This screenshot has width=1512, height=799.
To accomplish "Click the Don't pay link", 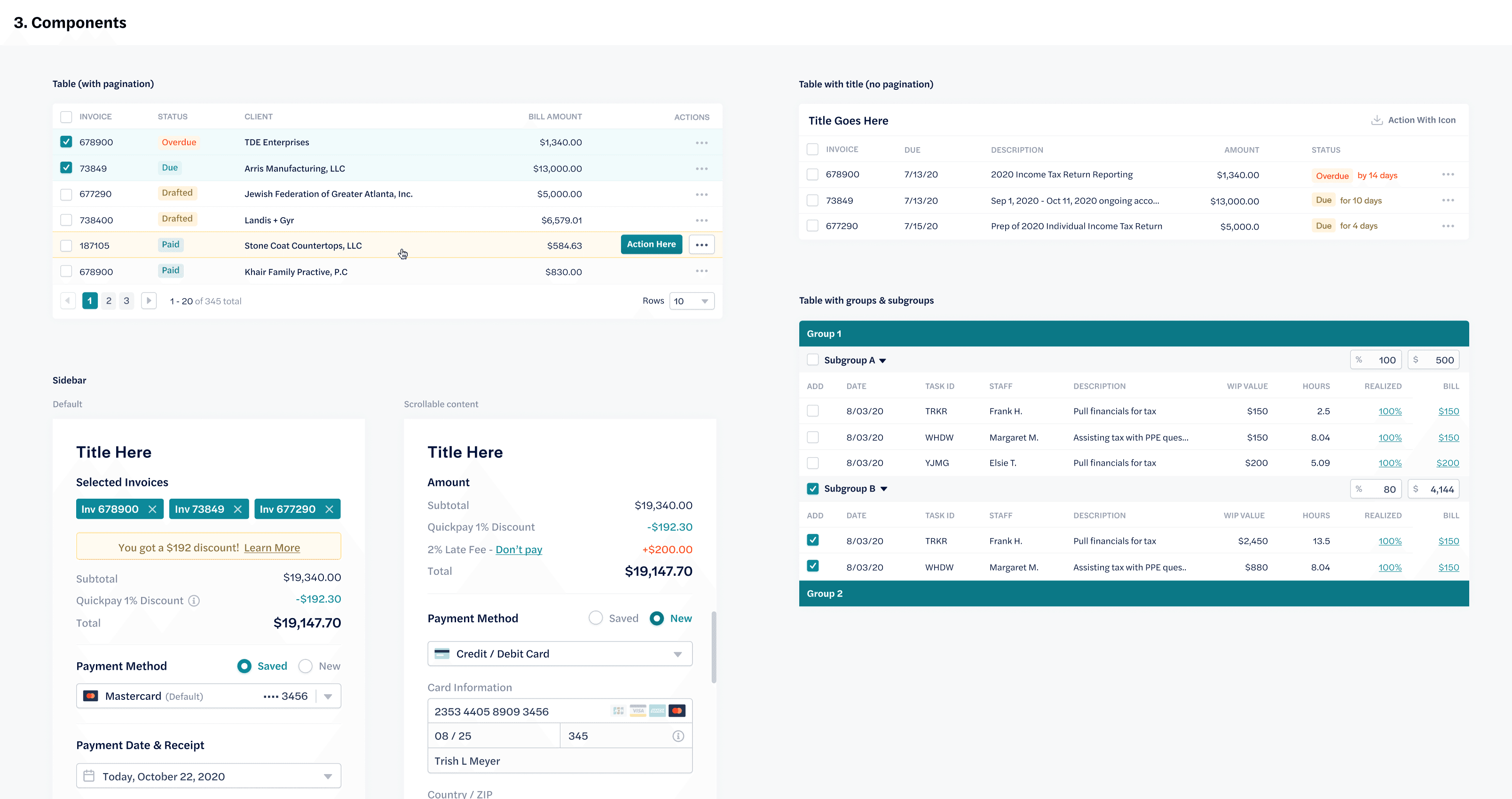I will [x=518, y=550].
